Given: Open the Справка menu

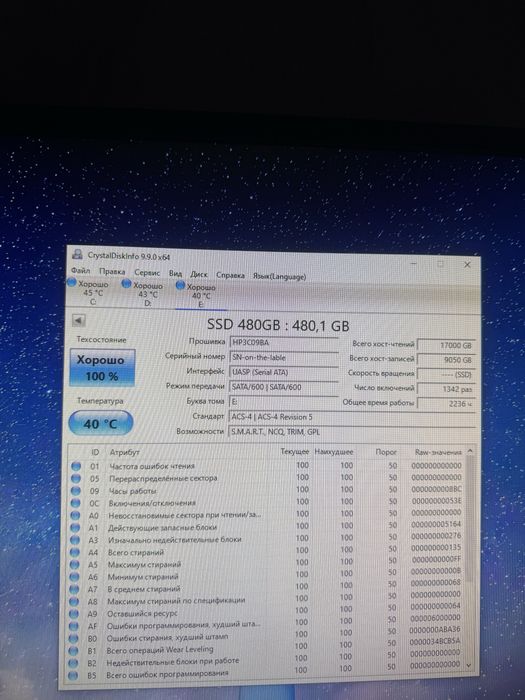Looking at the screenshot, I should [x=230, y=275].
